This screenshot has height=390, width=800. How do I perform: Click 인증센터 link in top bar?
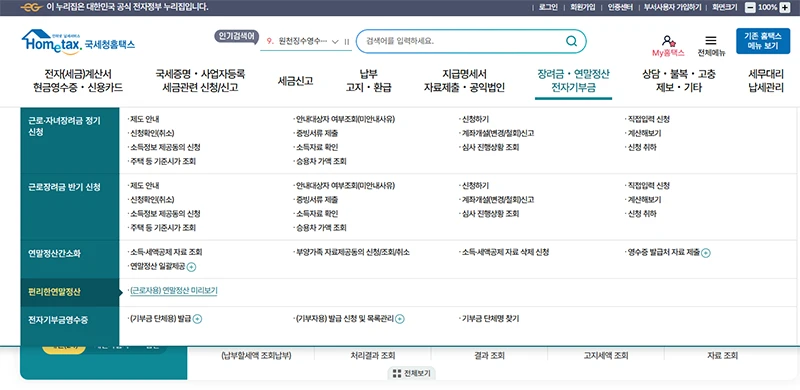(x=620, y=7)
